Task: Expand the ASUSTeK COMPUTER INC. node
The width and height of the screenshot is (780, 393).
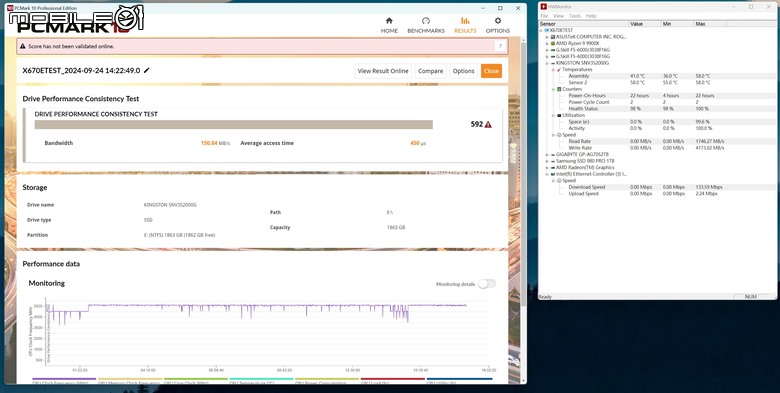Action: pyautogui.click(x=547, y=37)
